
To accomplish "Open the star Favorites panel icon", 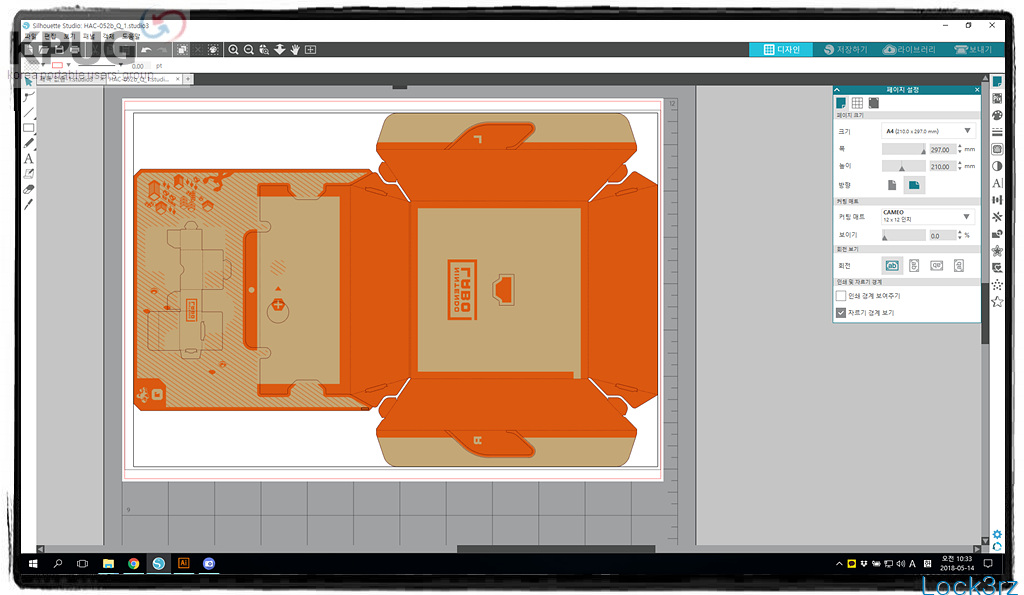I will tap(997, 302).
